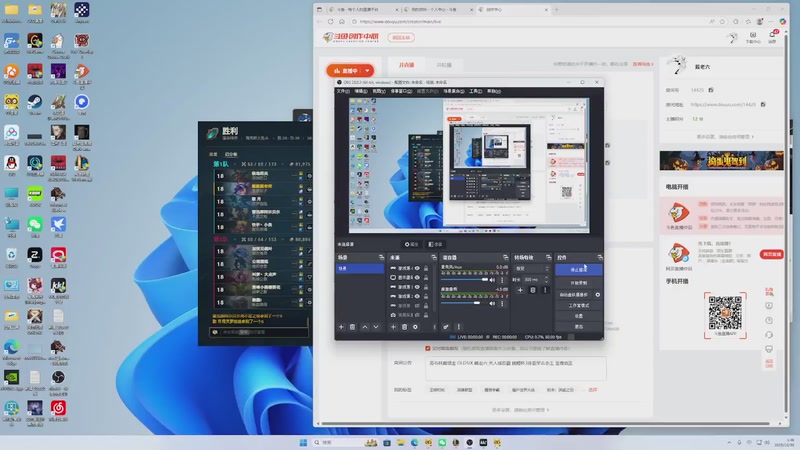Viewport: 800px width, 450px height.
Task: Add a new scene in OBS Scenes panel
Action: pyautogui.click(x=341, y=327)
